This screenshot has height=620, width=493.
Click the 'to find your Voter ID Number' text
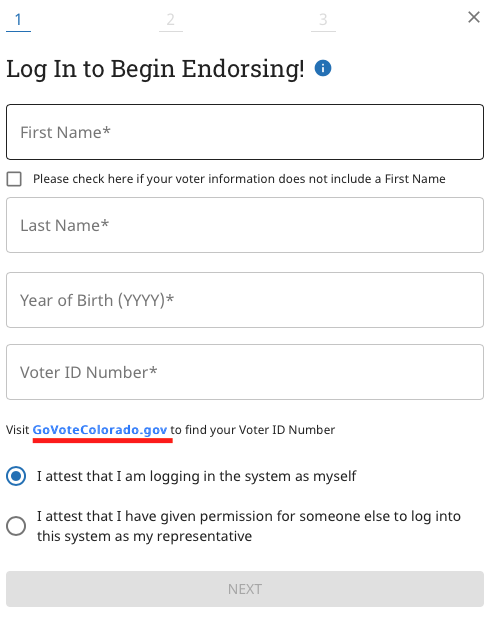253,430
